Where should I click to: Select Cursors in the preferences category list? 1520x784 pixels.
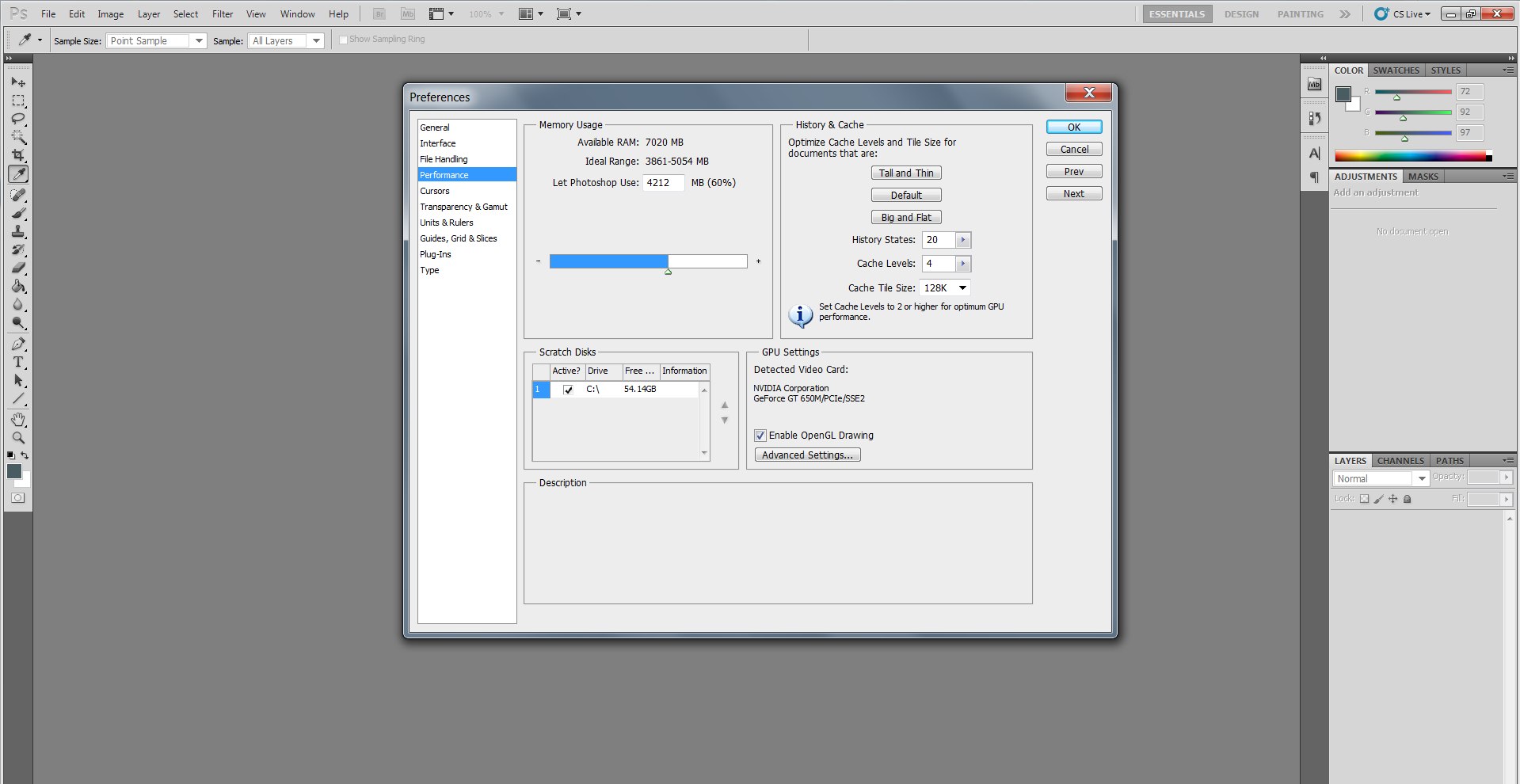(467, 191)
